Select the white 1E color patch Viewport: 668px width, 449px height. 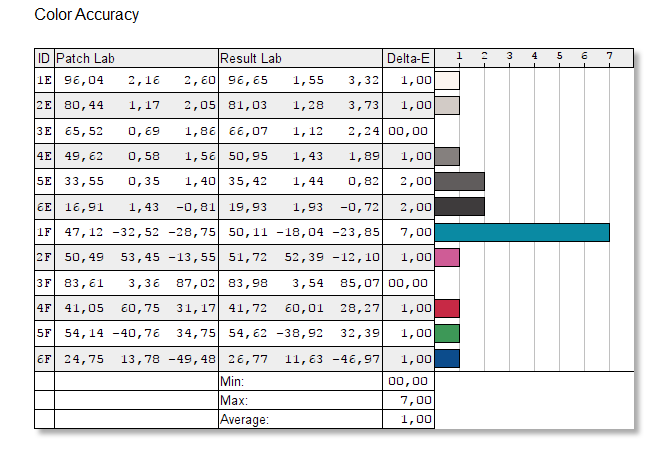(x=447, y=80)
